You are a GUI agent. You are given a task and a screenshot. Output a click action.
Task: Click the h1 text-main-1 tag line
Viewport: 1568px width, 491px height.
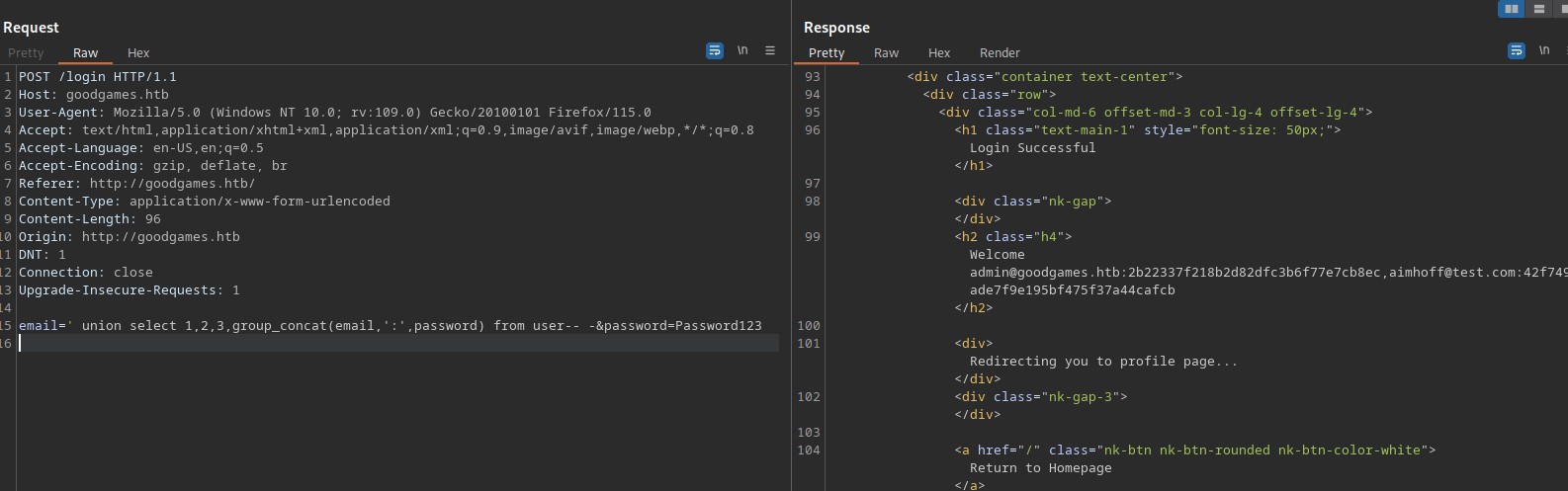tap(1148, 130)
